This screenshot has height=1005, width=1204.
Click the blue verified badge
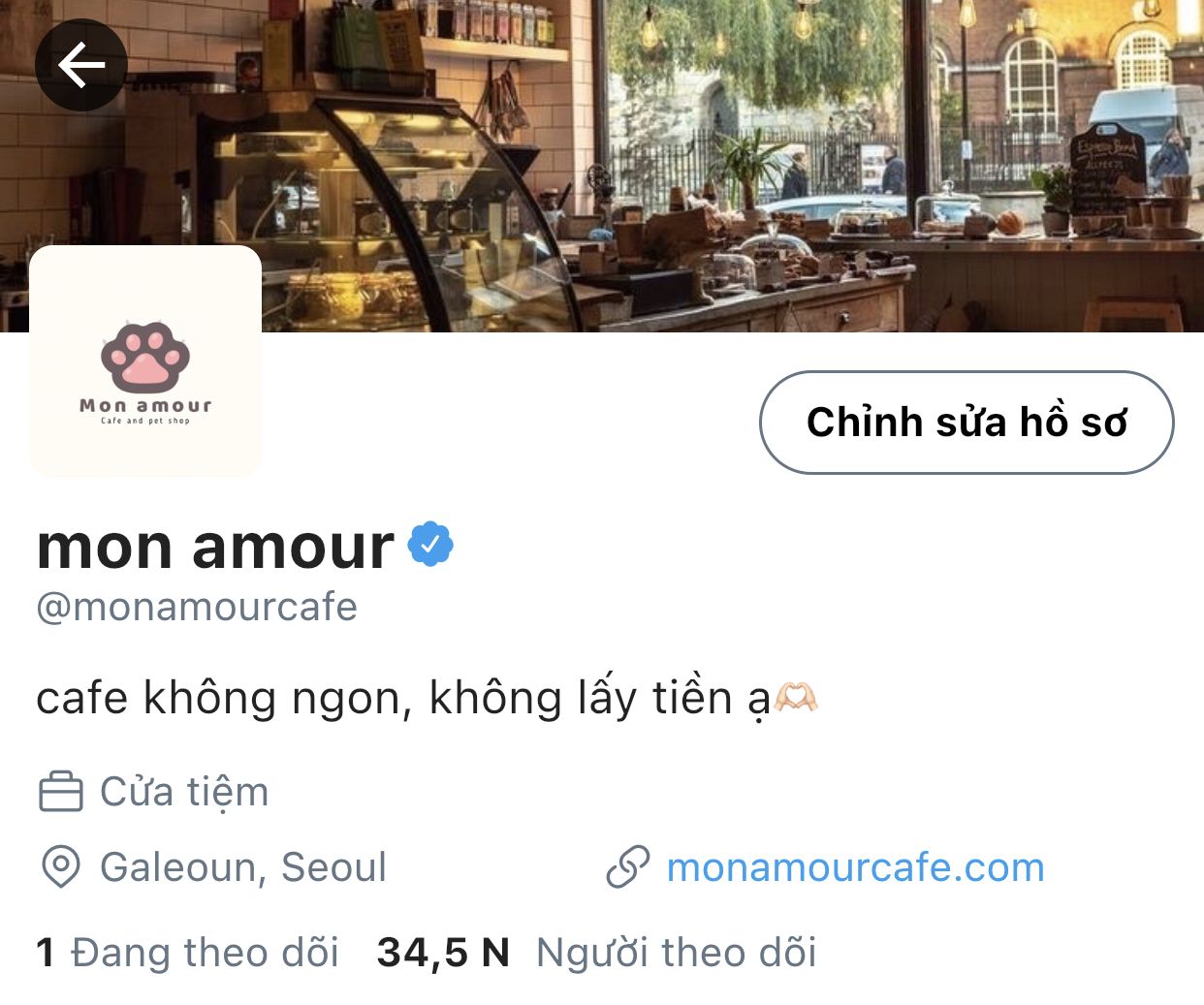(430, 544)
